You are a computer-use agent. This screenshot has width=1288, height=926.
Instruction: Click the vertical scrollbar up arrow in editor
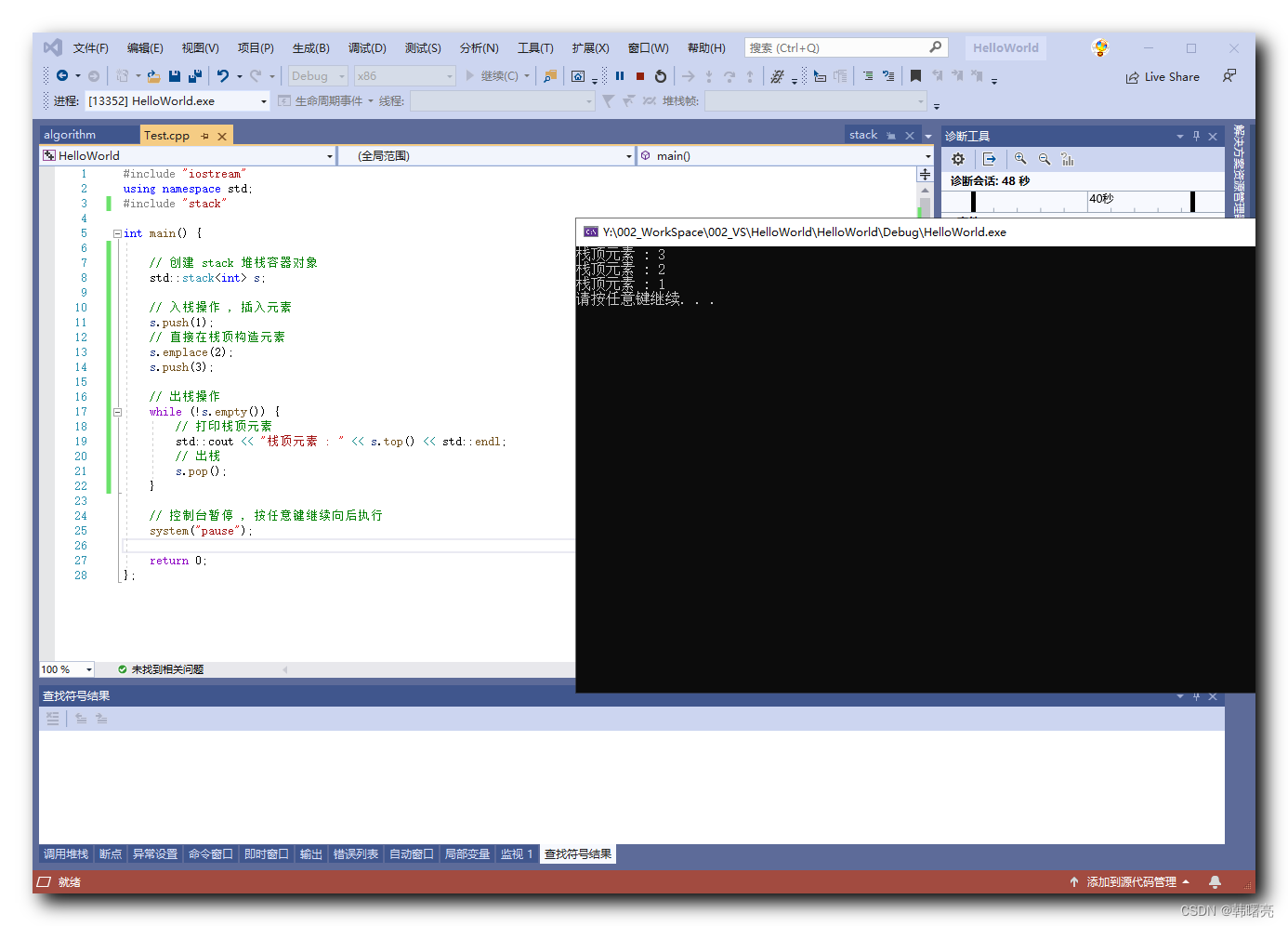click(x=925, y=190)
